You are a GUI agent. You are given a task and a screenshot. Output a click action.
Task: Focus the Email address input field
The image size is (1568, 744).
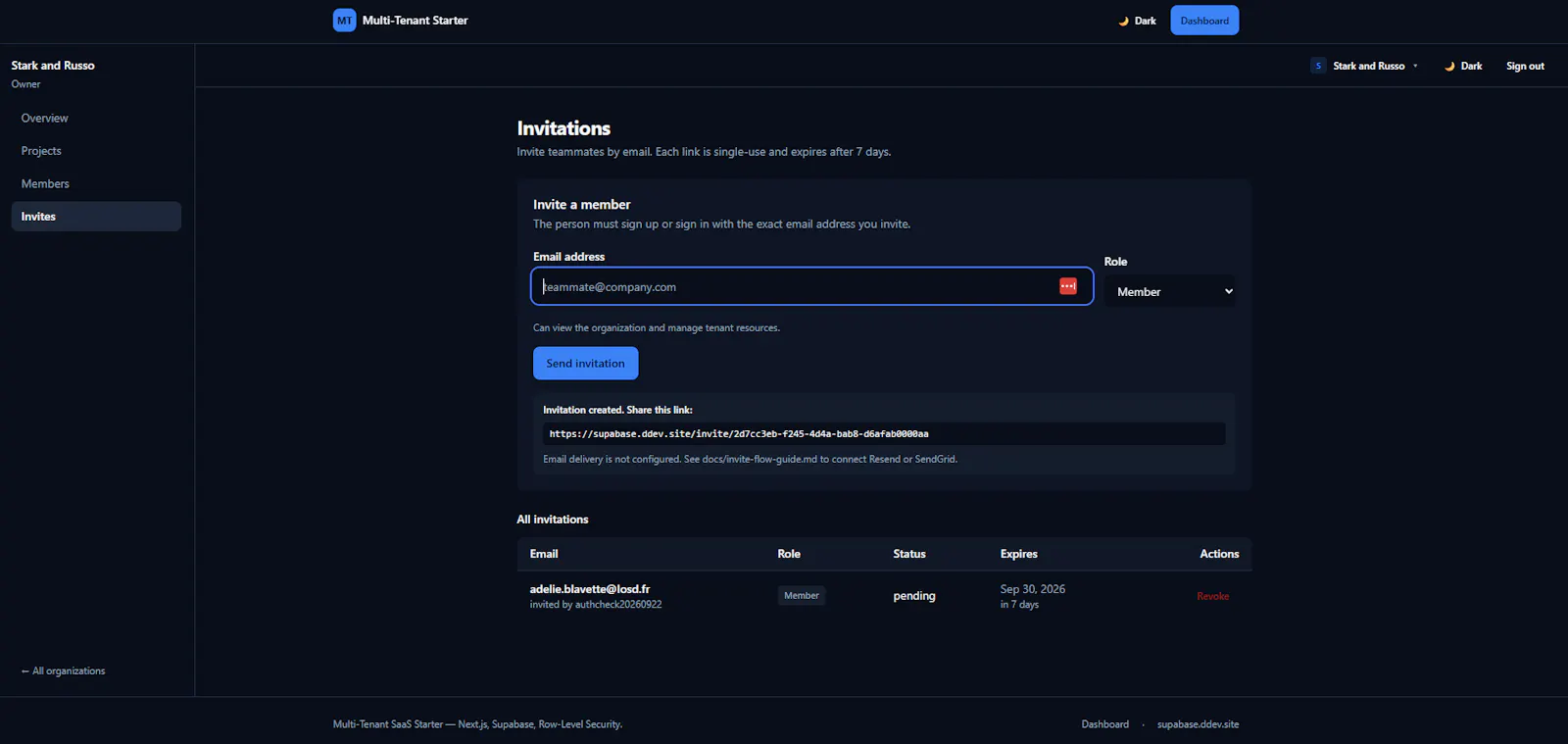point(811,286)
